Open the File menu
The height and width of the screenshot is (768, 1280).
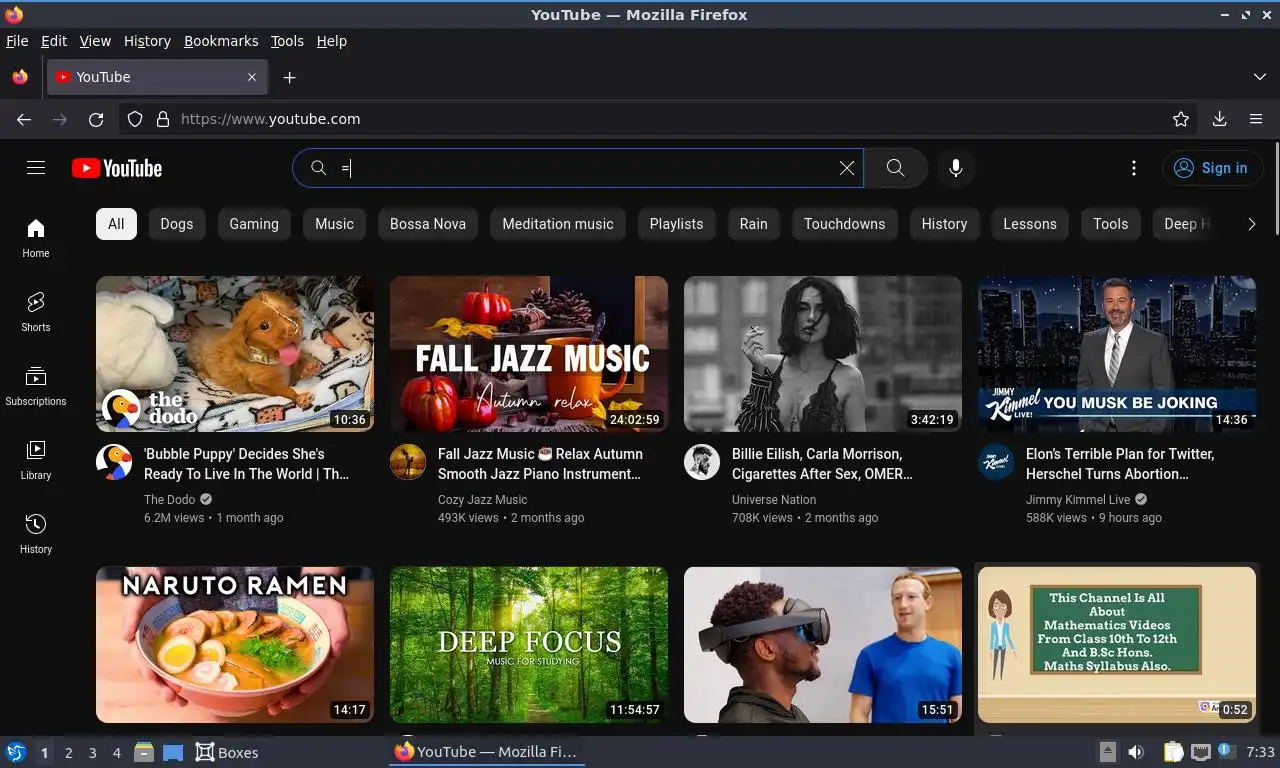(x=17, y=41)
